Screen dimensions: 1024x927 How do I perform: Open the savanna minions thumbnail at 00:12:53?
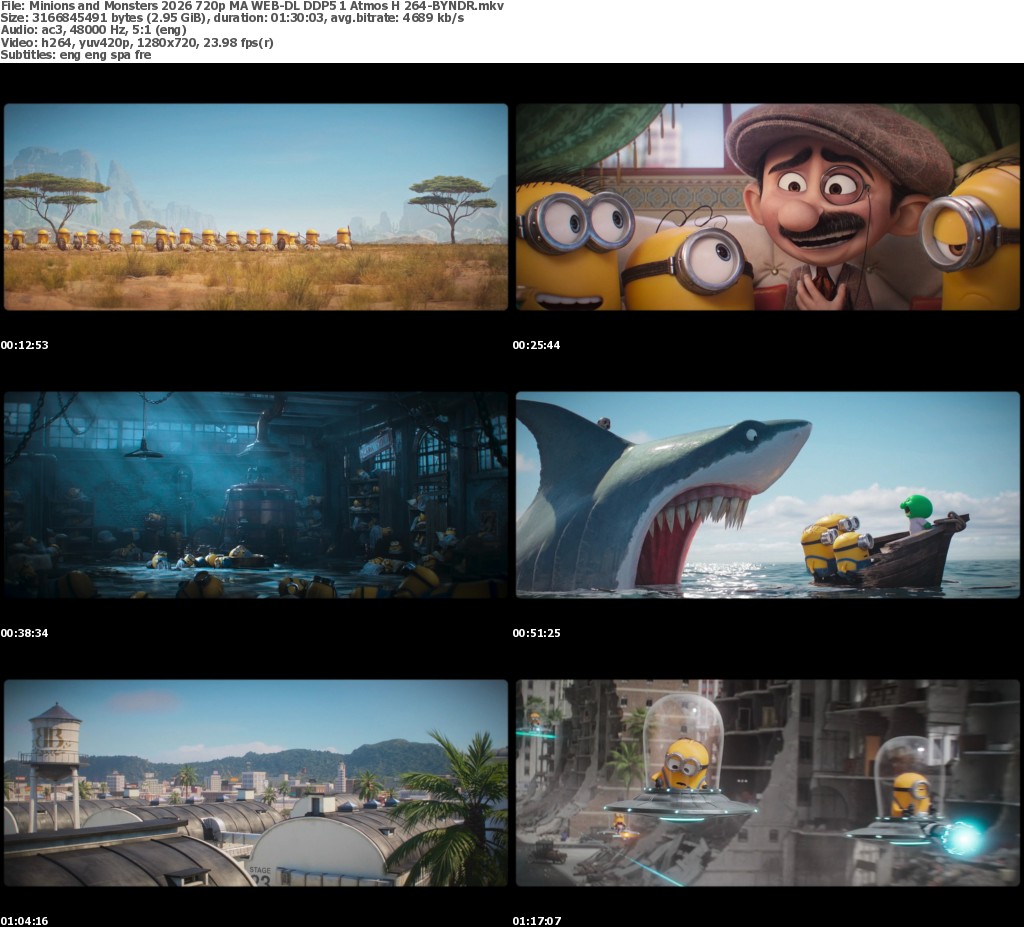(x=256, y=207)
